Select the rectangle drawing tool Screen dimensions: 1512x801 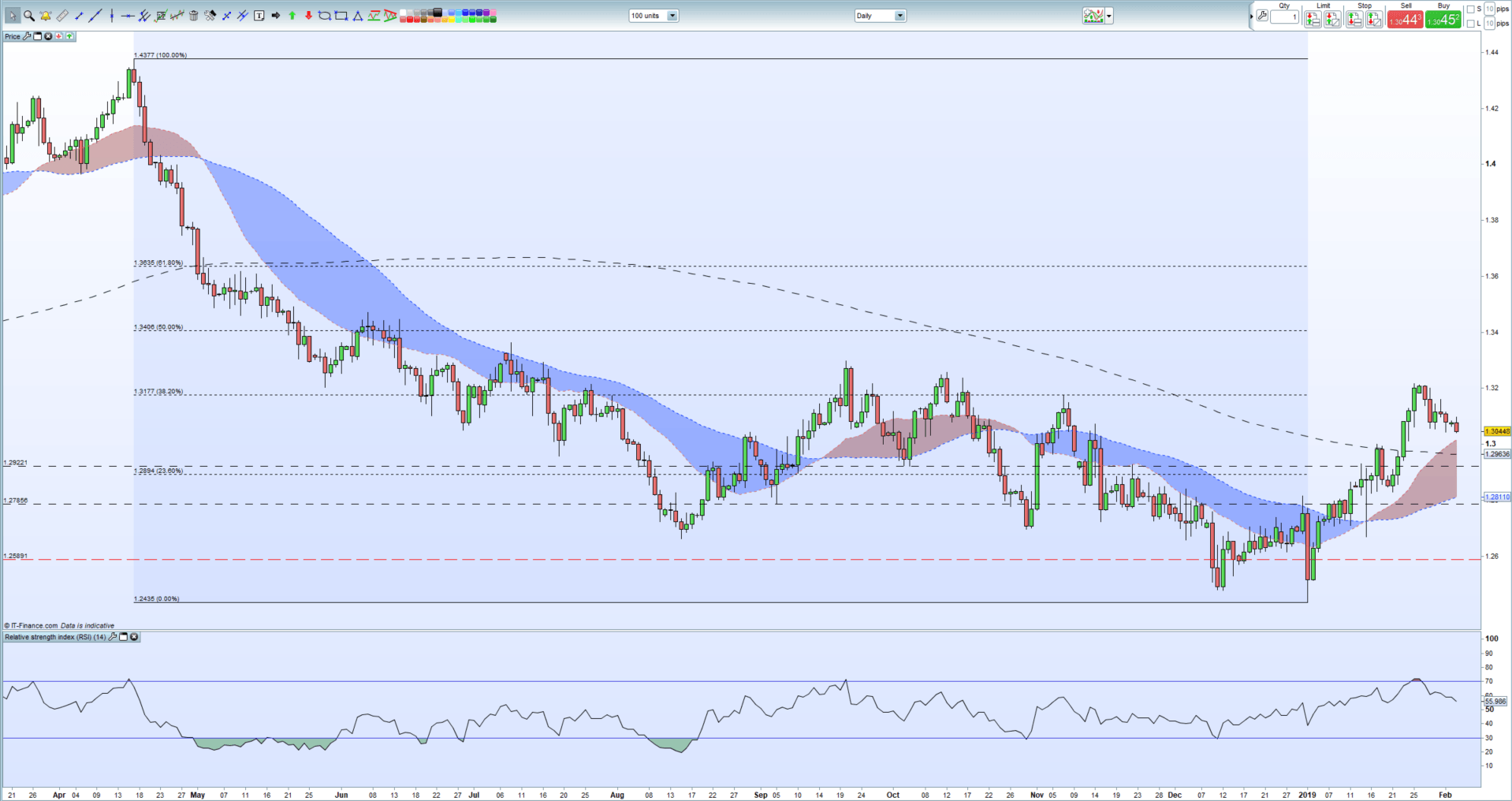coord(341,16)
